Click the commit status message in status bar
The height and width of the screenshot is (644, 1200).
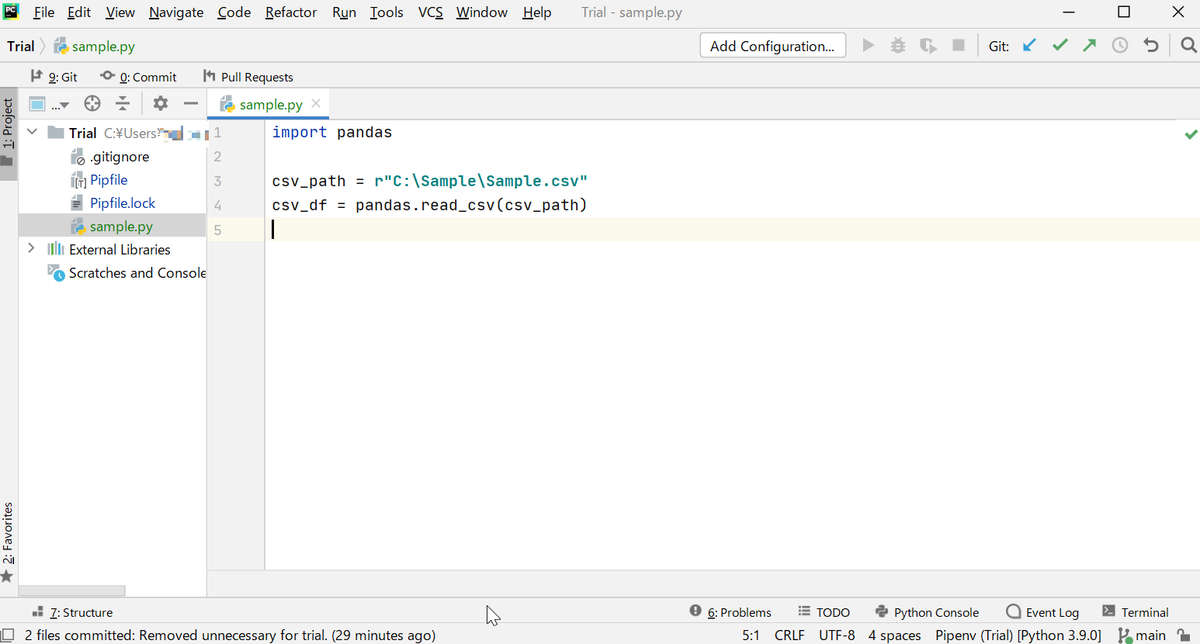[x=229, y=635]
